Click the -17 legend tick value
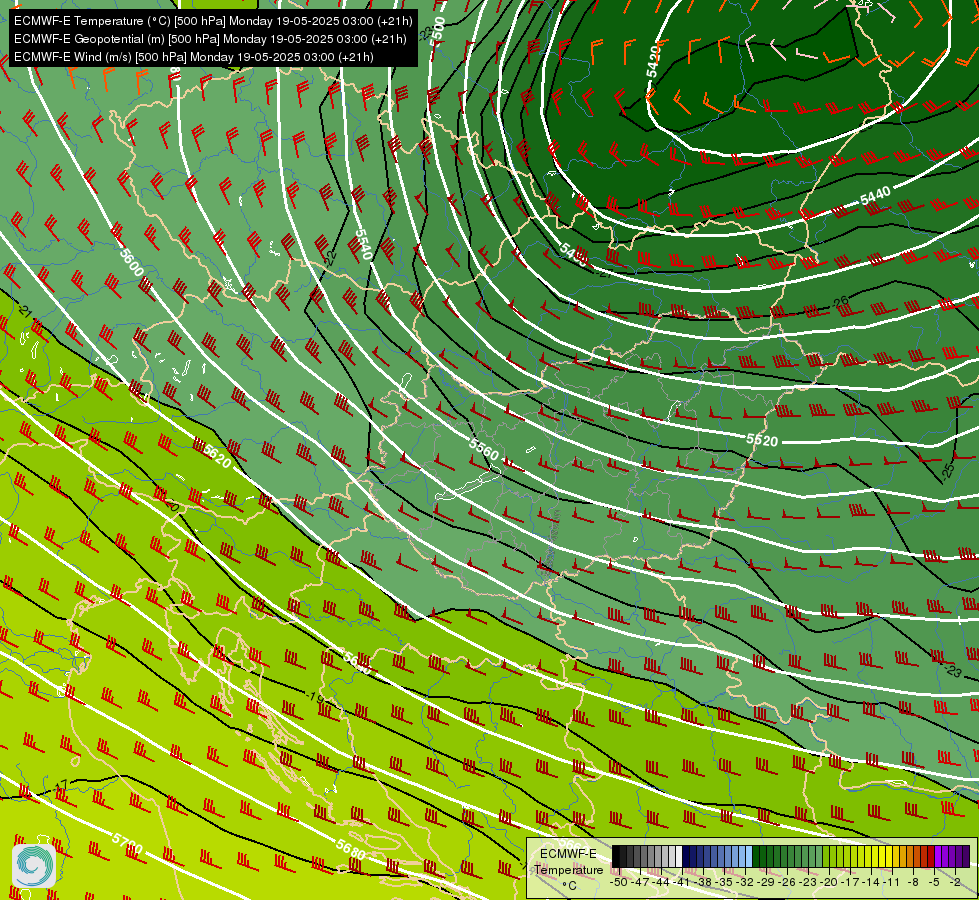The height and width of the screenshot is (900, 979). tap(850, 882)
